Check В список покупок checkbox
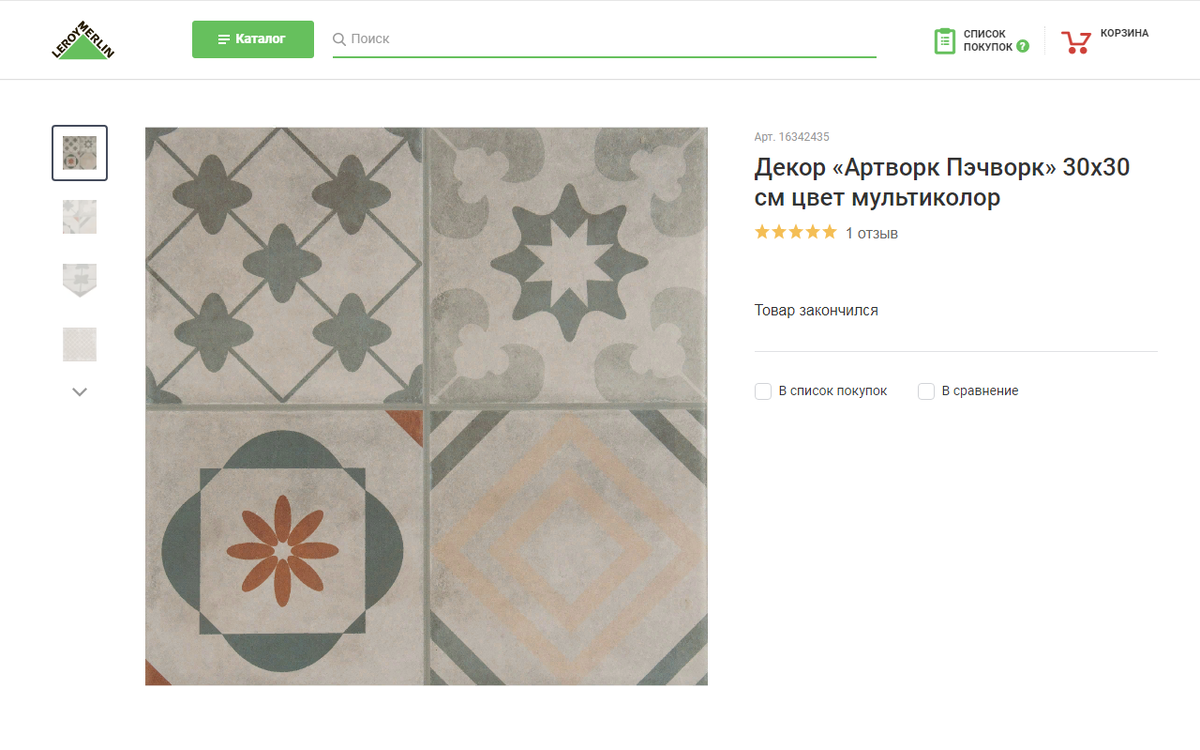The height and width of the screenshot is (750, 1200). [763, 391]
